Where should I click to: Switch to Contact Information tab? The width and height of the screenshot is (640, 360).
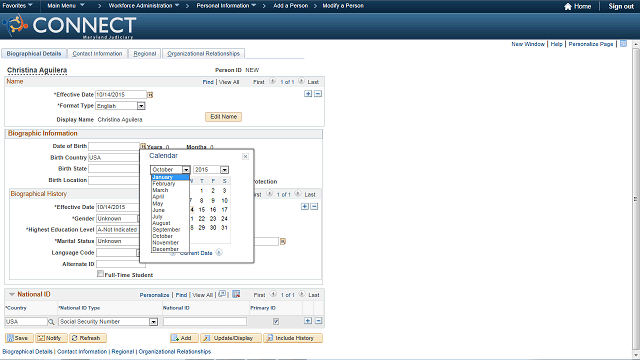pos(97,53)
